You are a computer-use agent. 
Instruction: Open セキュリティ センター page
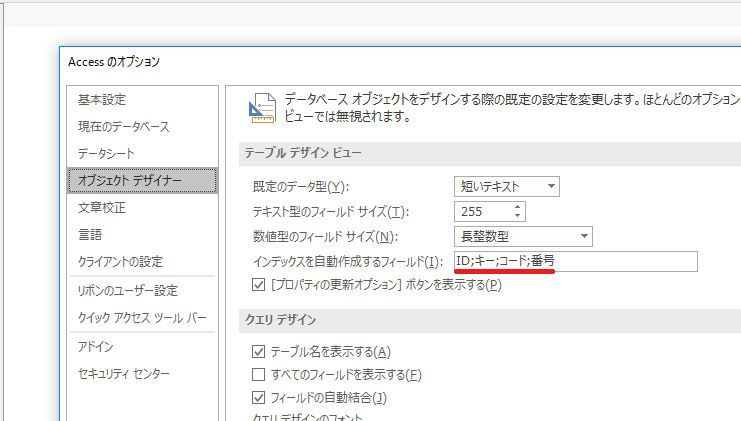[123, 373]
